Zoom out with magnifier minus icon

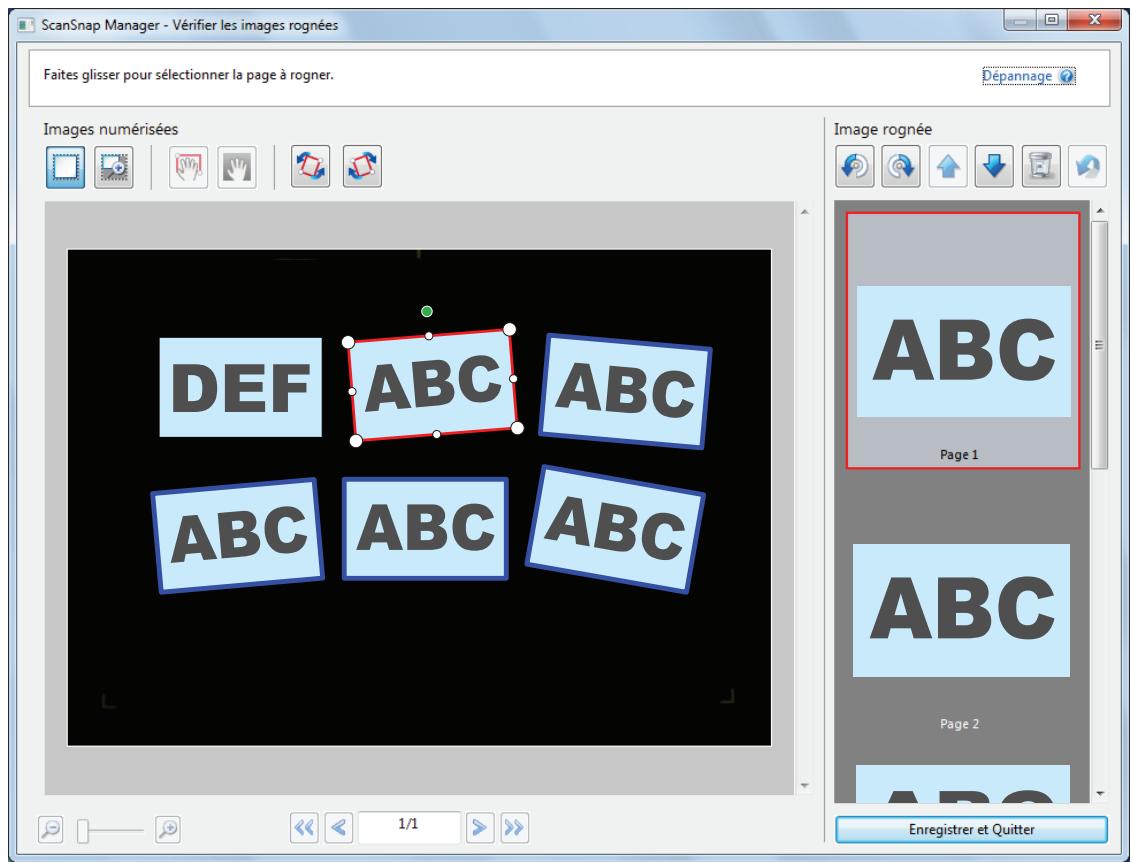(x=51, y=829)
